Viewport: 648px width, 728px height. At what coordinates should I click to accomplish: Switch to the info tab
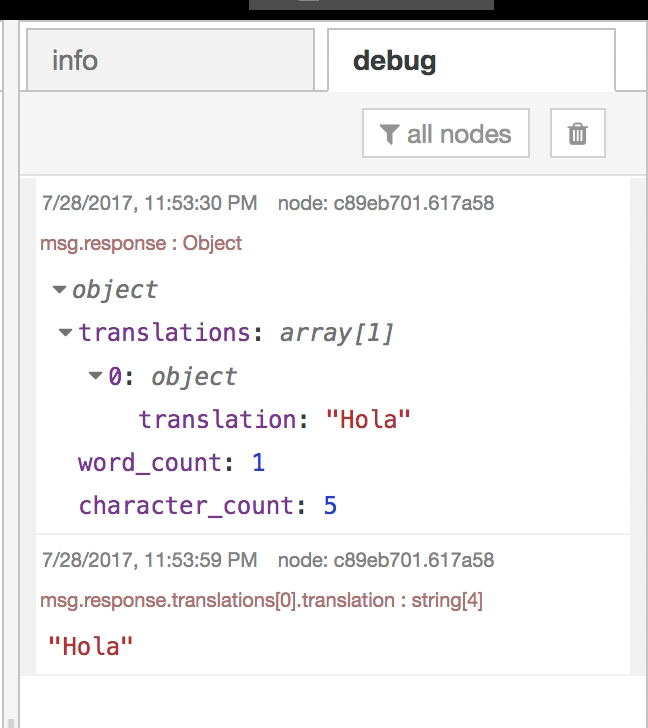(75, 60)
